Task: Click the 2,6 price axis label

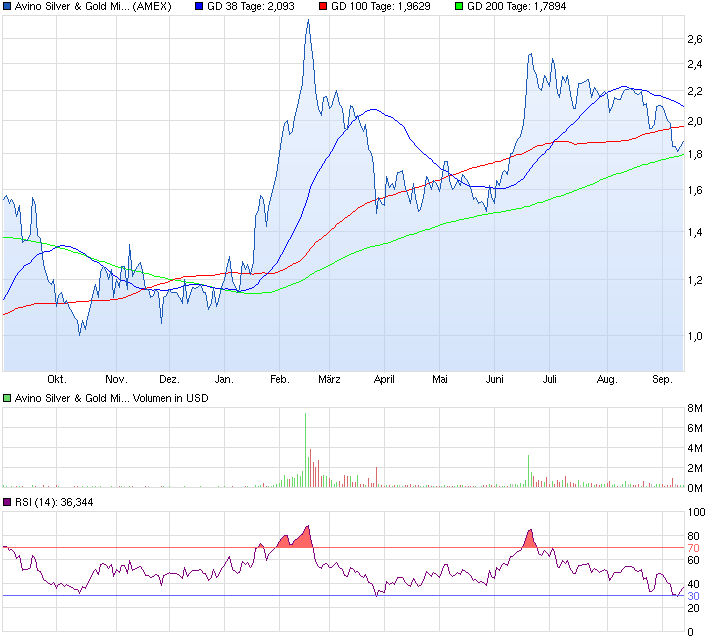Action: 694,39
